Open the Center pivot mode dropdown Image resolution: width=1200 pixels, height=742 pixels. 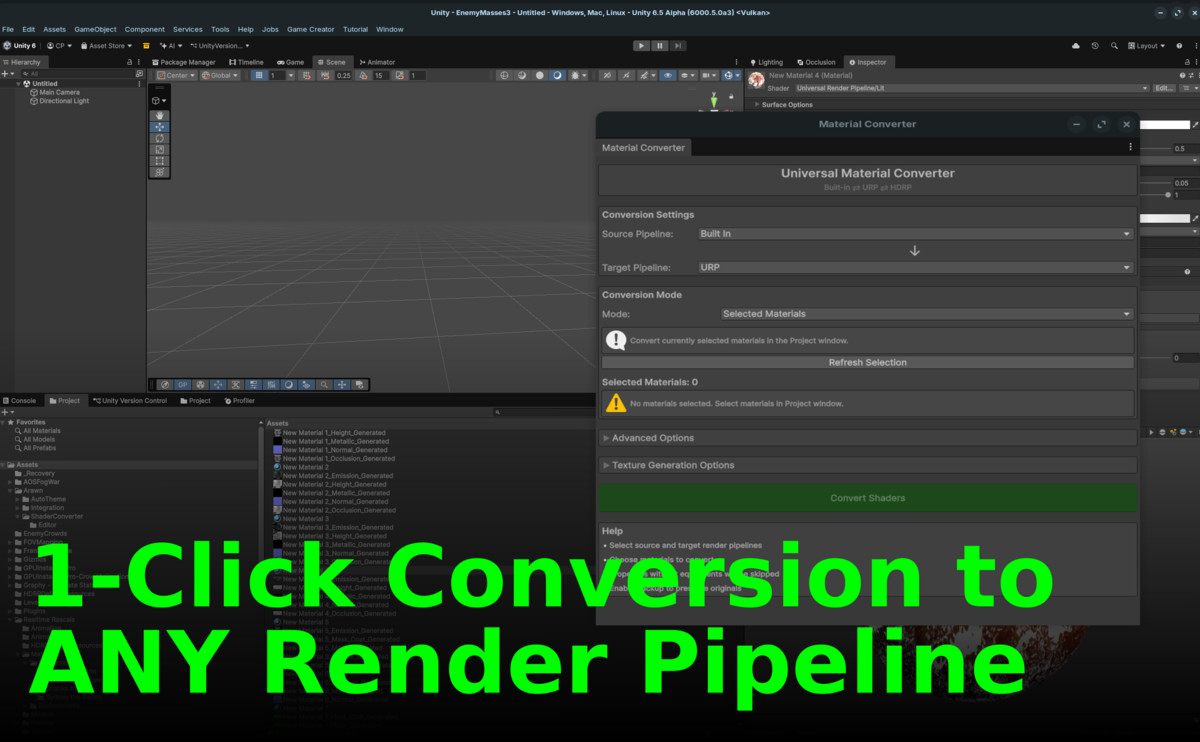pyautogui.click(x=175, y=75)
